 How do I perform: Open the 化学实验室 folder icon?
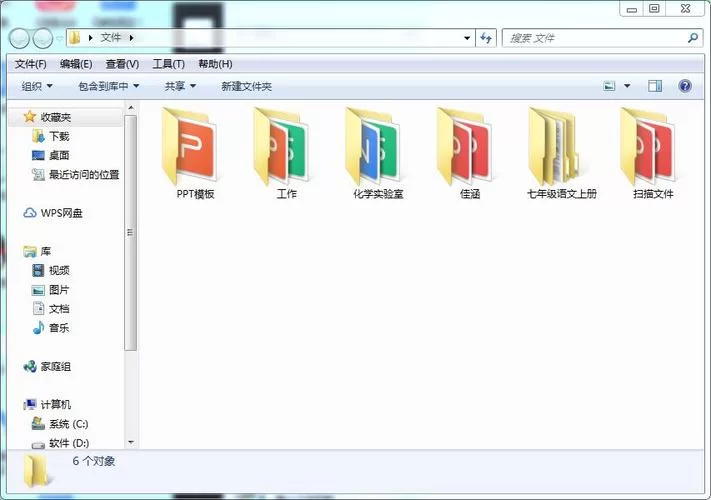373,146
